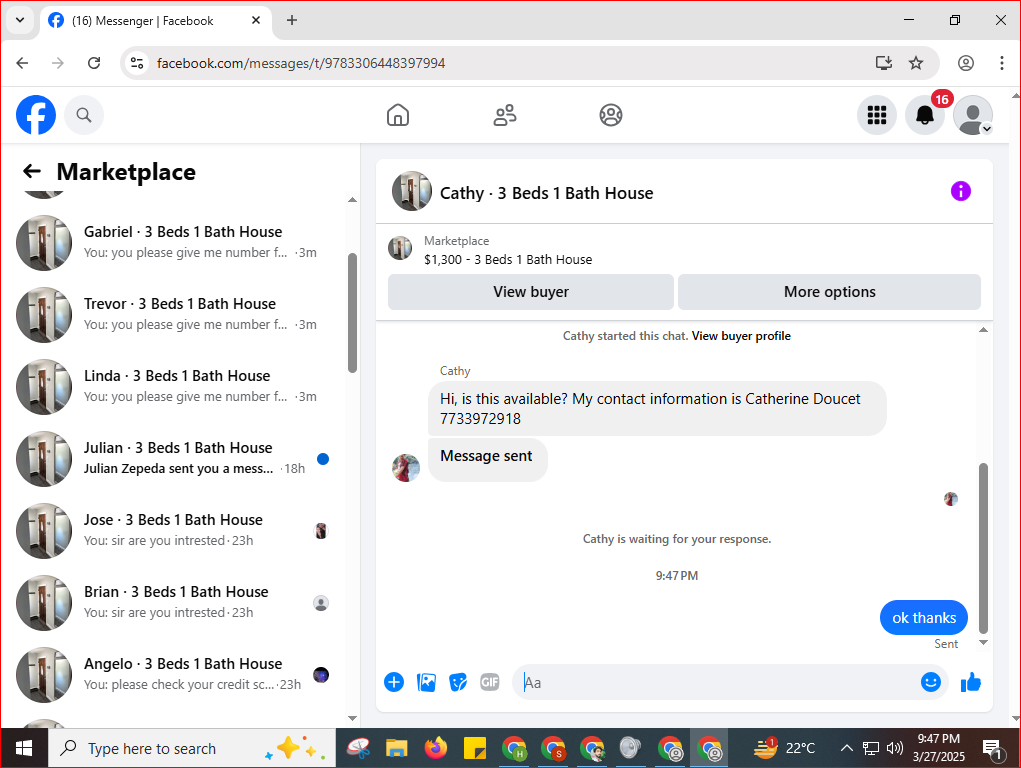Open the conversation information icon
This screenshot has width=1021, height=768.
click(x=960, y=192)
